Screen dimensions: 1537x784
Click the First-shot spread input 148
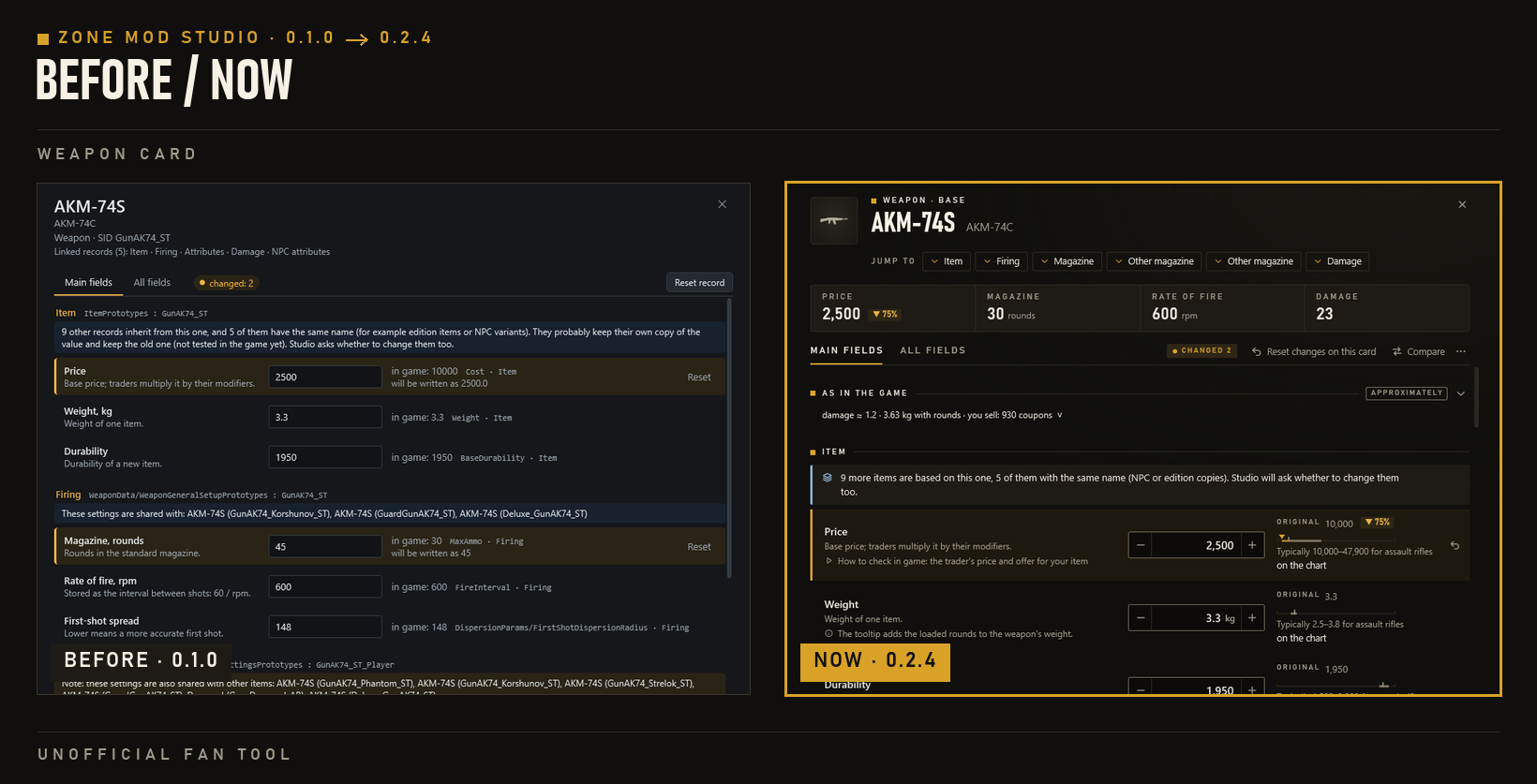[325, 627]
